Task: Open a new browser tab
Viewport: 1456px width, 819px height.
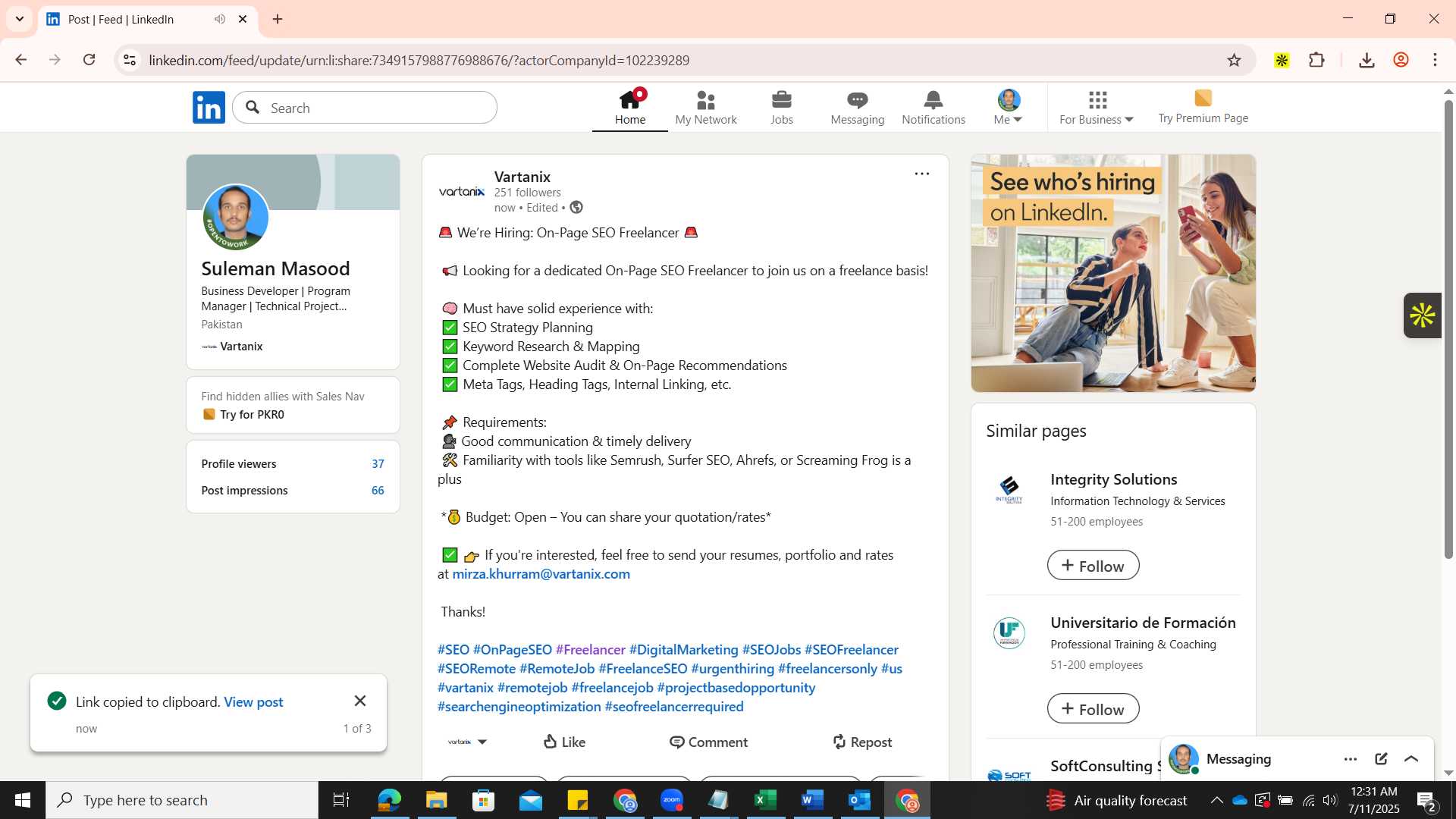Action: click(278, 19)
